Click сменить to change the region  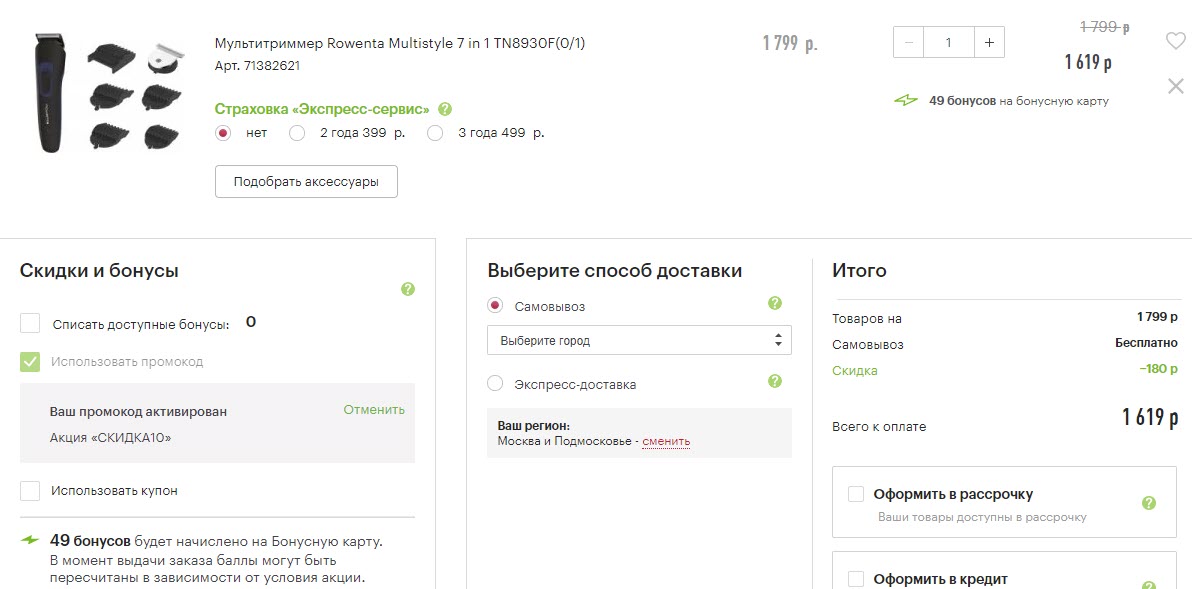click(666, 442)
